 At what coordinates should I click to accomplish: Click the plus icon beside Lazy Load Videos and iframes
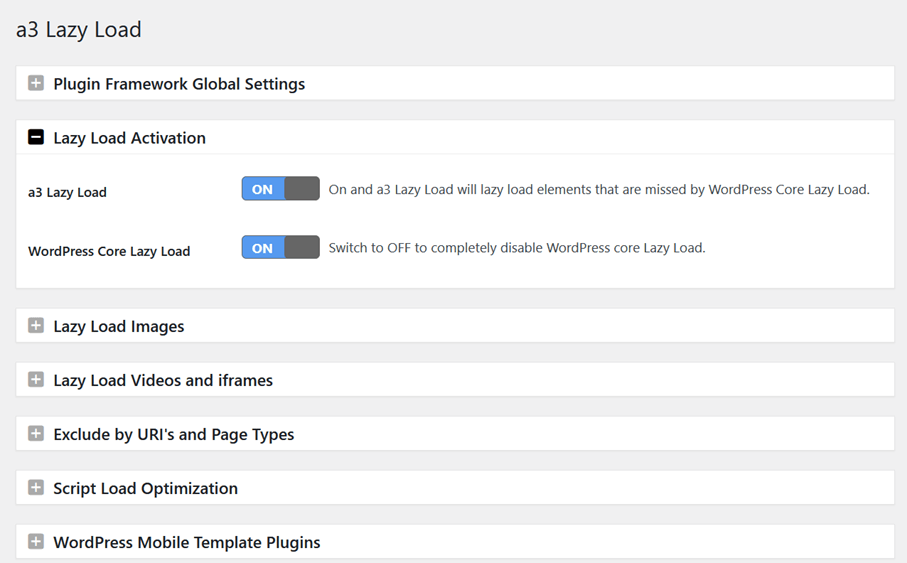click(36, 379)
